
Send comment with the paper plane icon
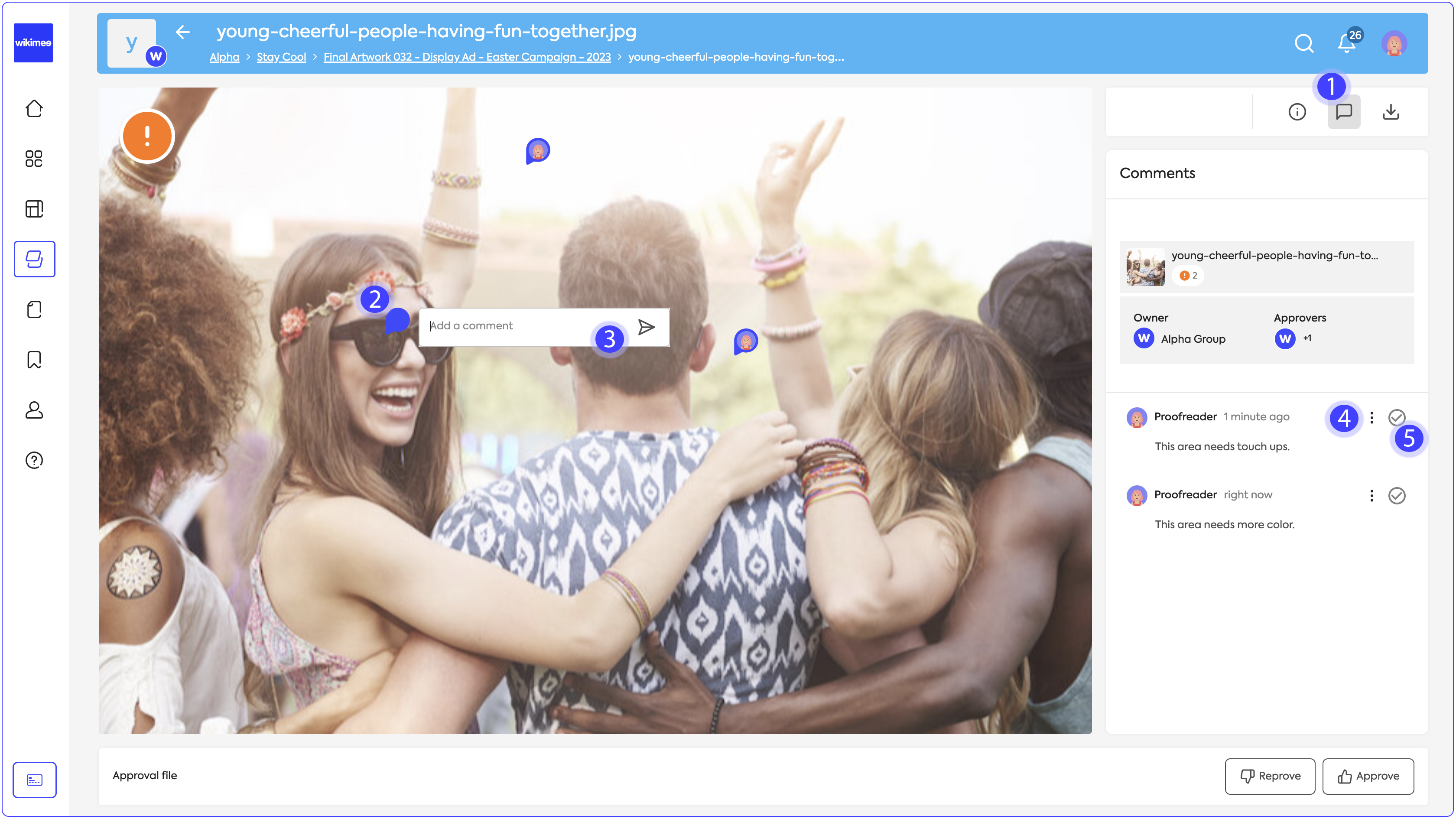[x=646, y=327]
